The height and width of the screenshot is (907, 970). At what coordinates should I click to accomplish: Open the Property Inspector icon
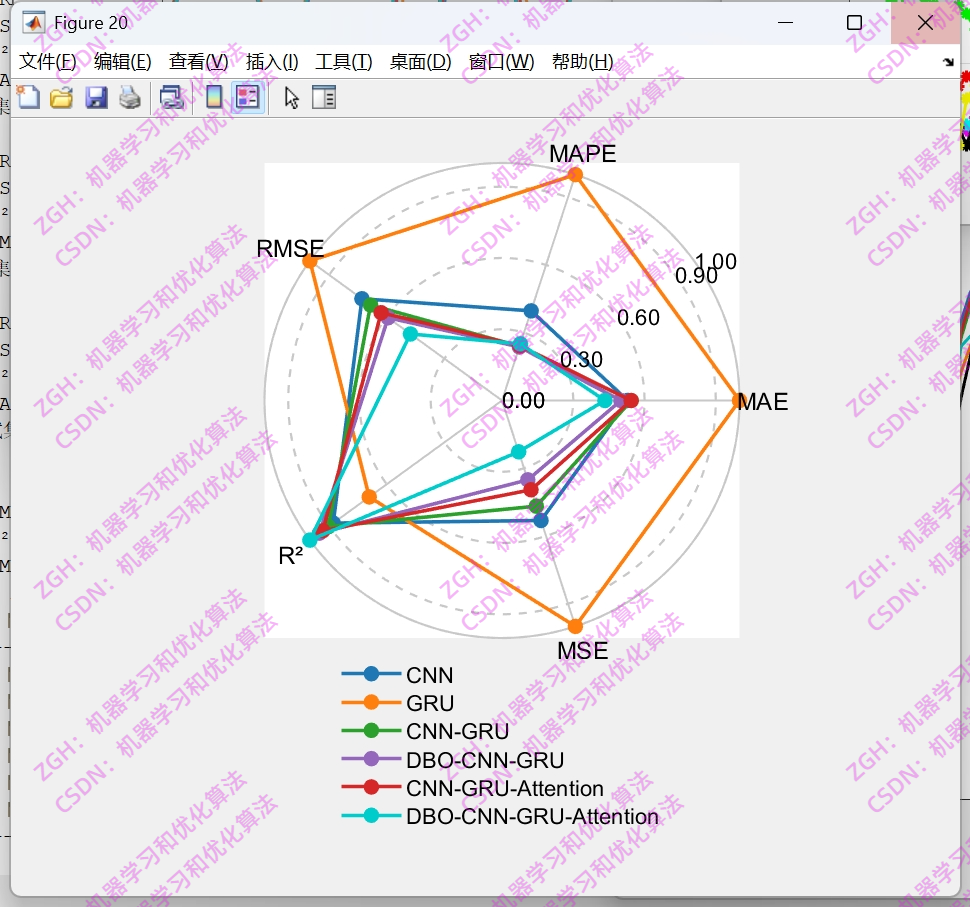(324, 98)
